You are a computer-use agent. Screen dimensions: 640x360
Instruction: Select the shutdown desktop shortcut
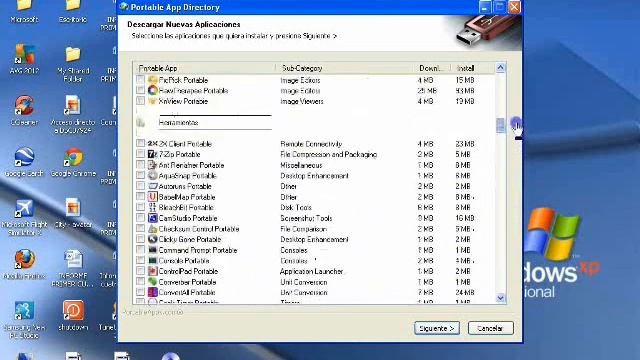(x=73, y=316)
